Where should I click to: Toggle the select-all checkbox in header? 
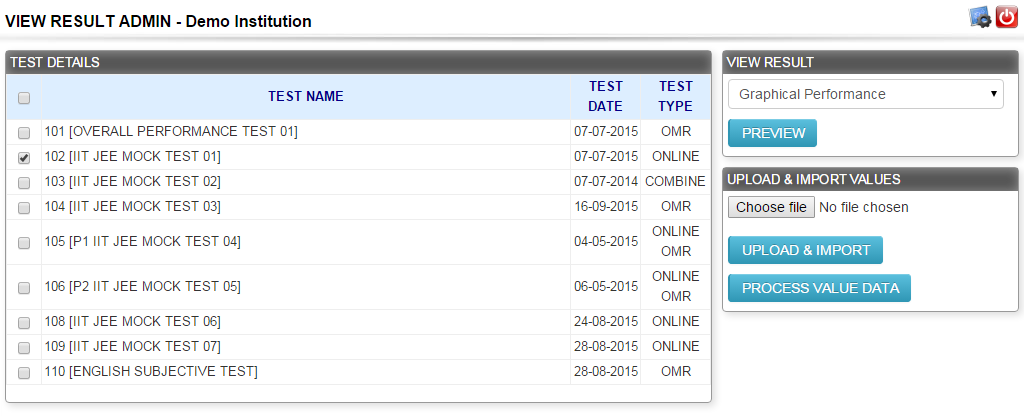(24, 98)
